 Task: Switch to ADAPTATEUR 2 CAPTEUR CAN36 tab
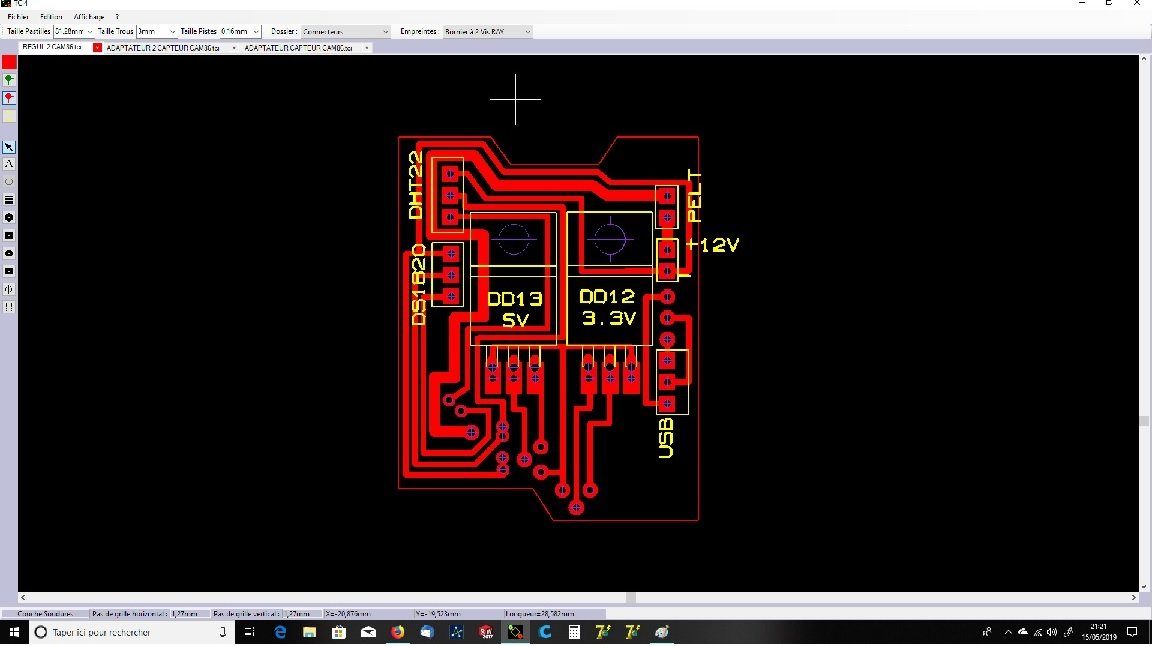point(162,48)
